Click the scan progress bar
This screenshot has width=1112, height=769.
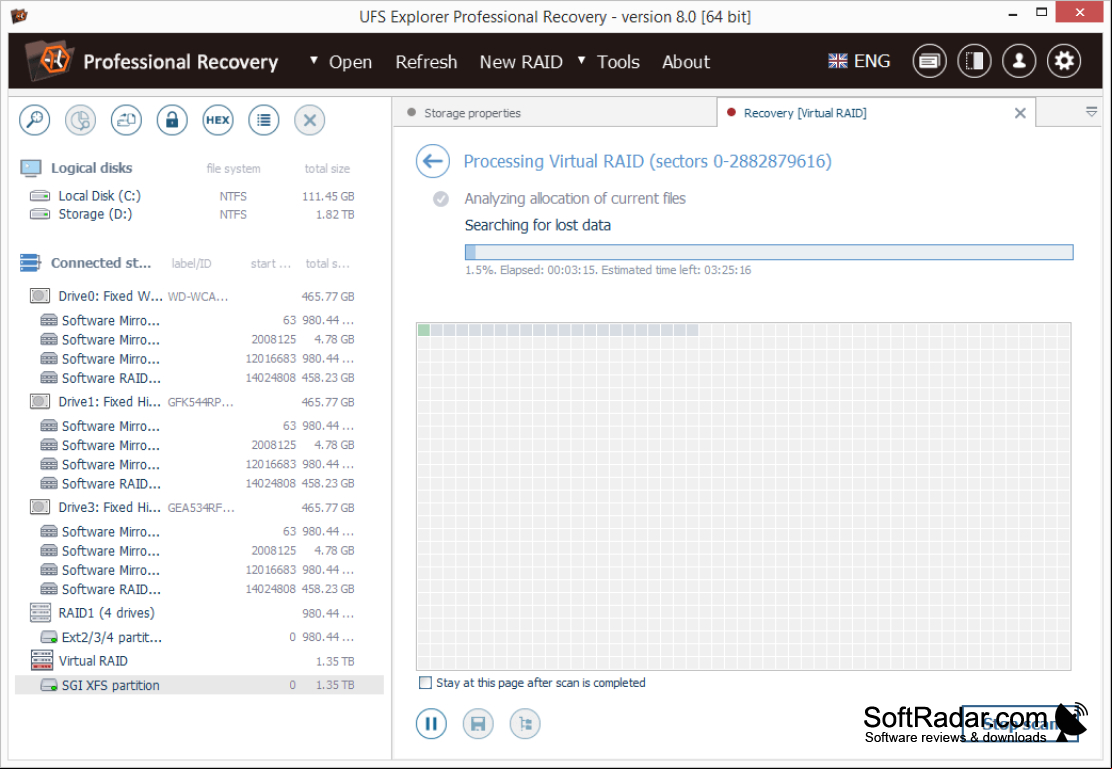769,252
